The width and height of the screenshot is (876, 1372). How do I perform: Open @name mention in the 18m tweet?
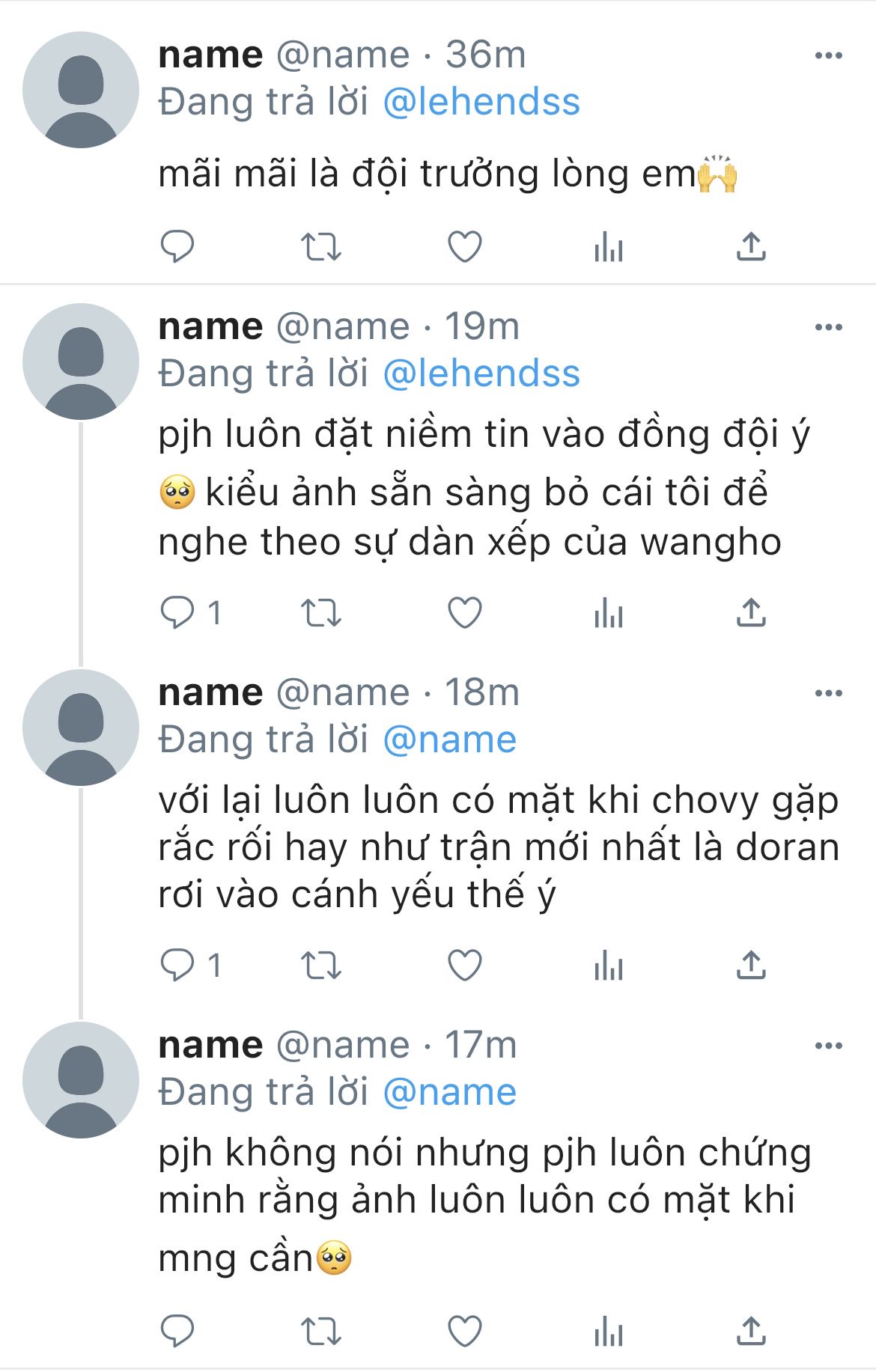(450, 740)
